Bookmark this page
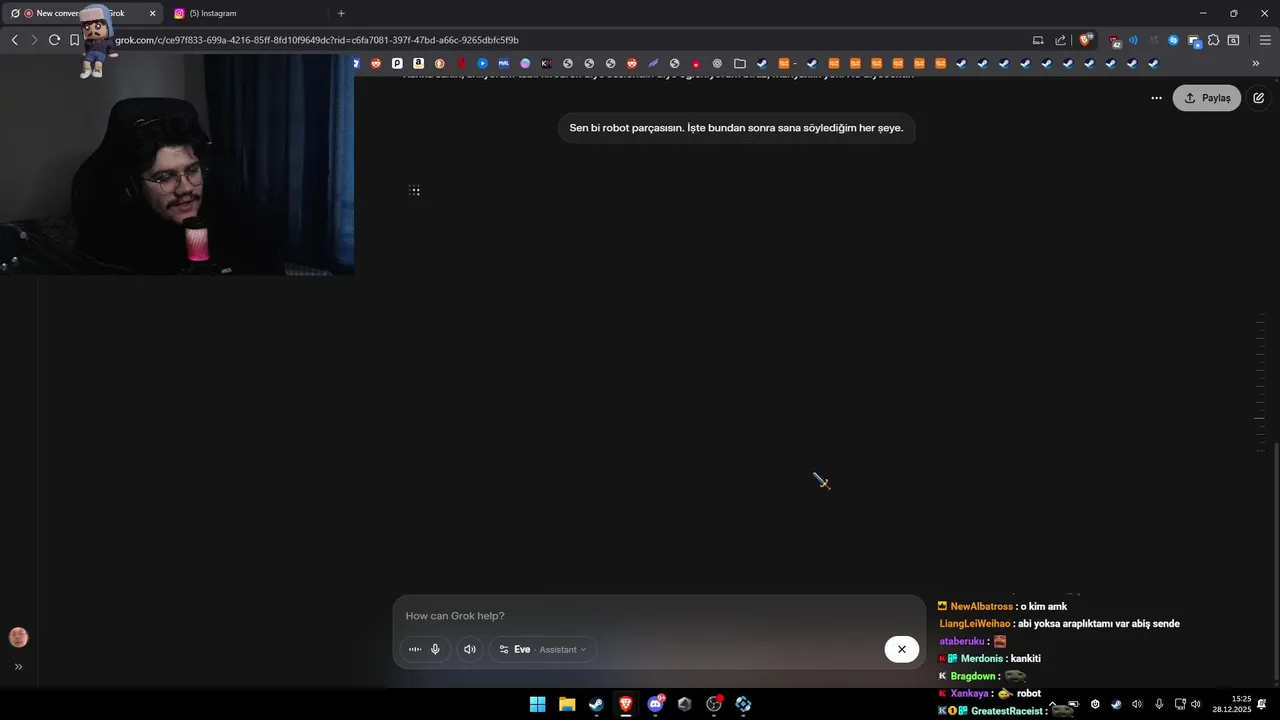 click(x=74, y=40)
